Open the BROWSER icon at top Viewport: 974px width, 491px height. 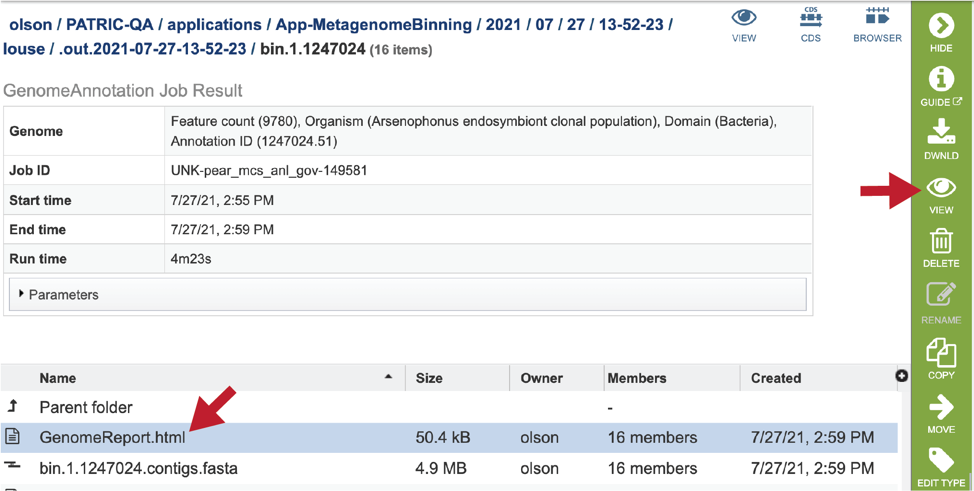(x=876, y=17)
